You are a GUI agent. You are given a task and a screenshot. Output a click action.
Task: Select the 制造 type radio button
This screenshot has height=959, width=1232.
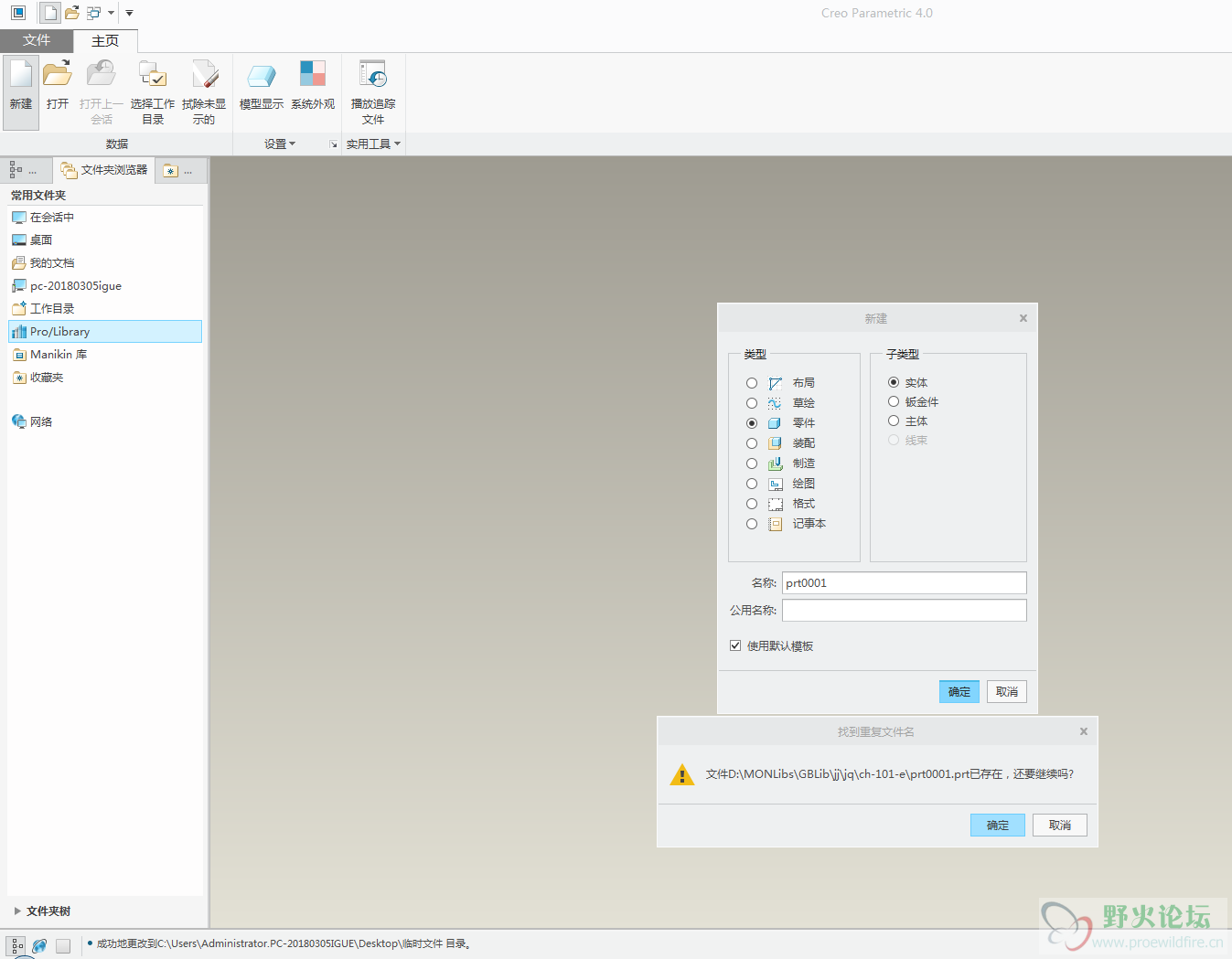(x=752, y=464)
